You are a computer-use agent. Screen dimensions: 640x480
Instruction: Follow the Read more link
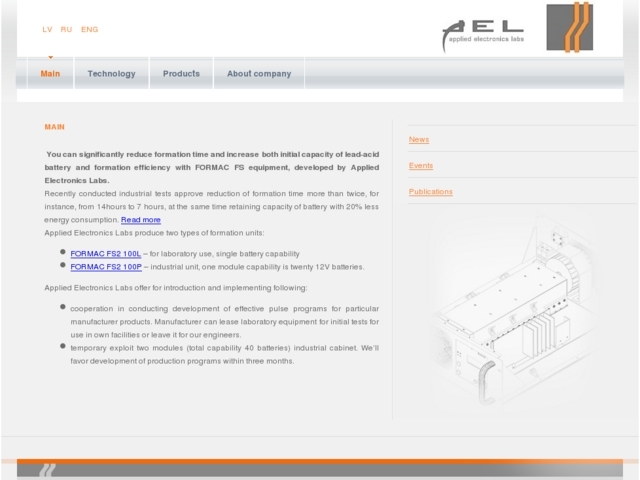[141, 220]
